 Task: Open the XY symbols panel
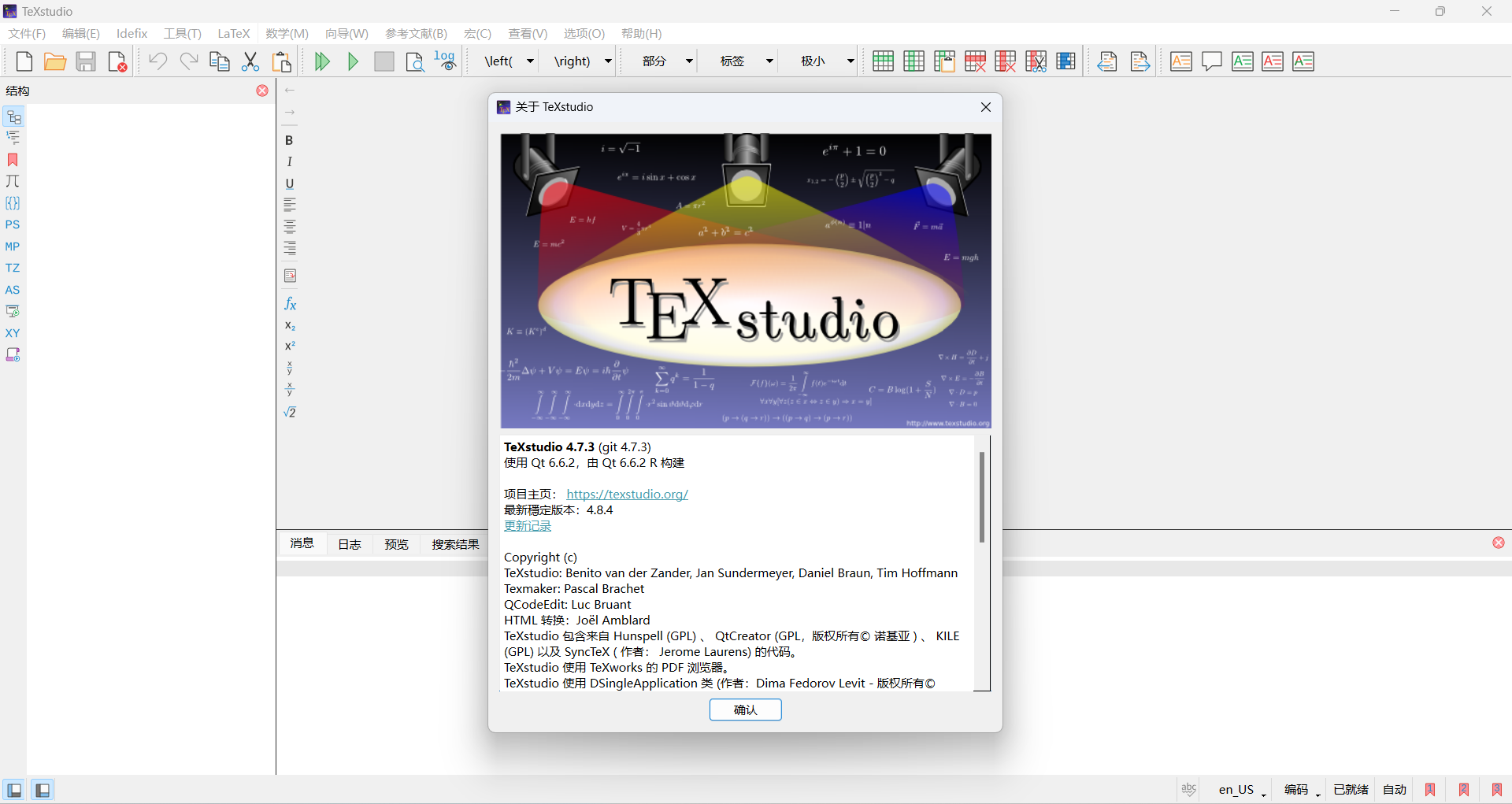13,333
